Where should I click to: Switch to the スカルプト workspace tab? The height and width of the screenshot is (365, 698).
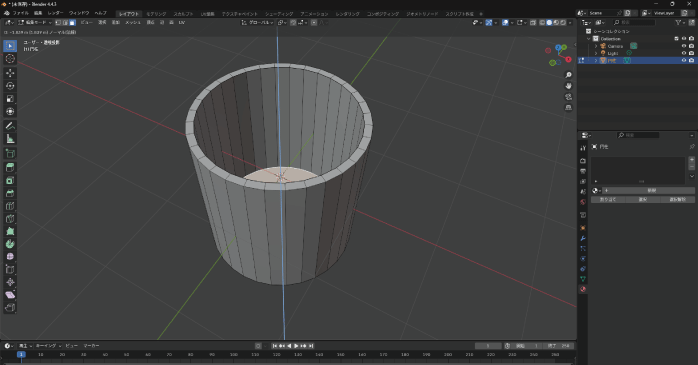tap(183, 14)
